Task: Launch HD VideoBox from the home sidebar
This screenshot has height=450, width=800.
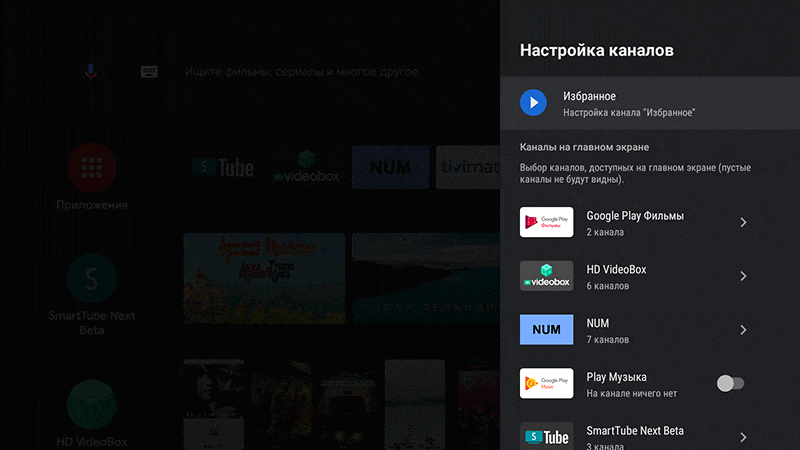Action: coord(92,405)
